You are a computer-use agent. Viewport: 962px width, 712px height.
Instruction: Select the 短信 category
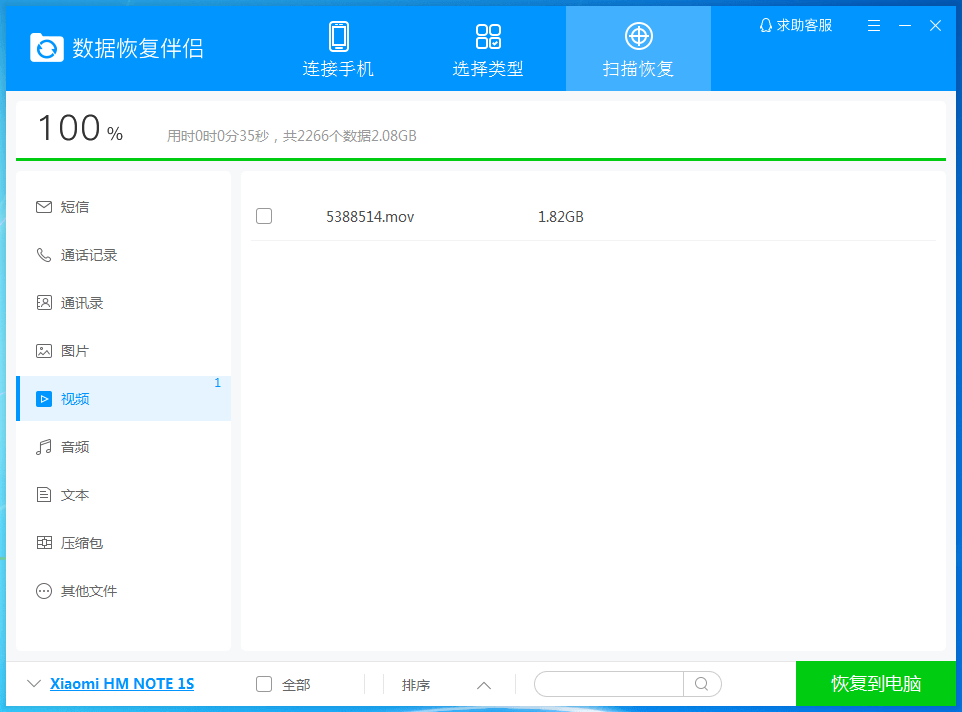pyautogui.click(x=123, y=207)
